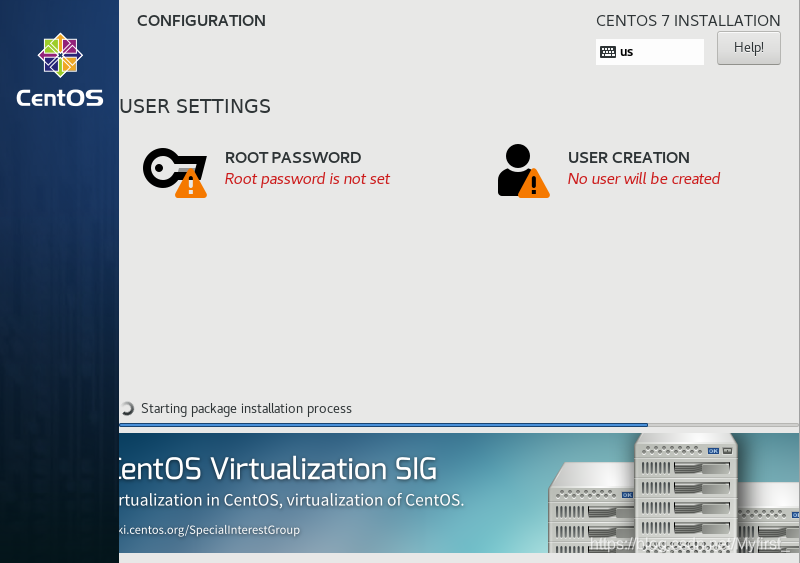Image resolution: width=800 pixels, height=563 pixels.
Task: Click the 'Starting package installation process' status text
Action: (x=246, y=408)
